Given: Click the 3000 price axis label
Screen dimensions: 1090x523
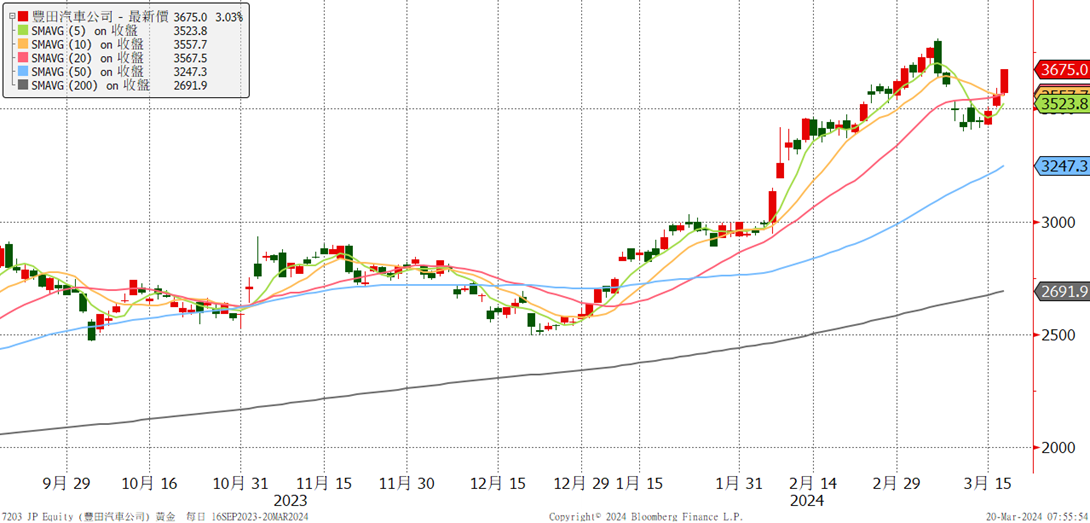Looking at the screenshot, I should click(x=1057, y=223).
